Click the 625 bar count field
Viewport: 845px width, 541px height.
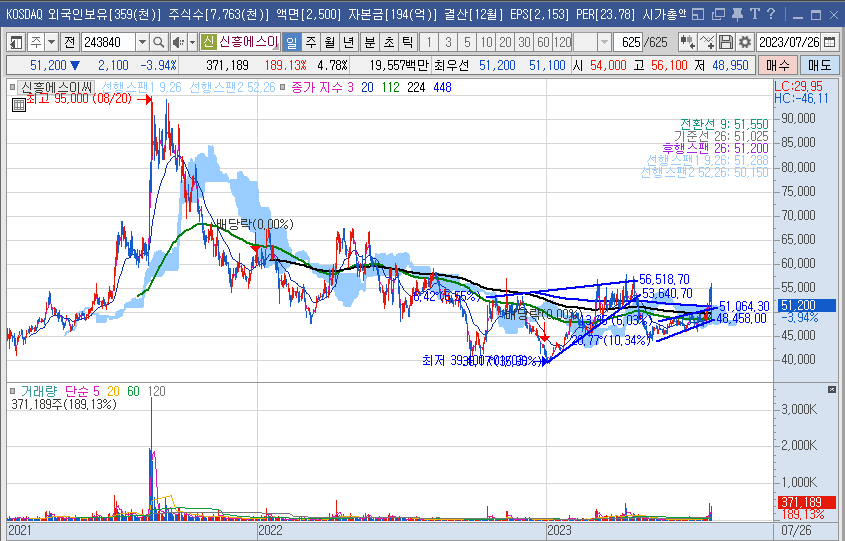click(x=628, y=41)
